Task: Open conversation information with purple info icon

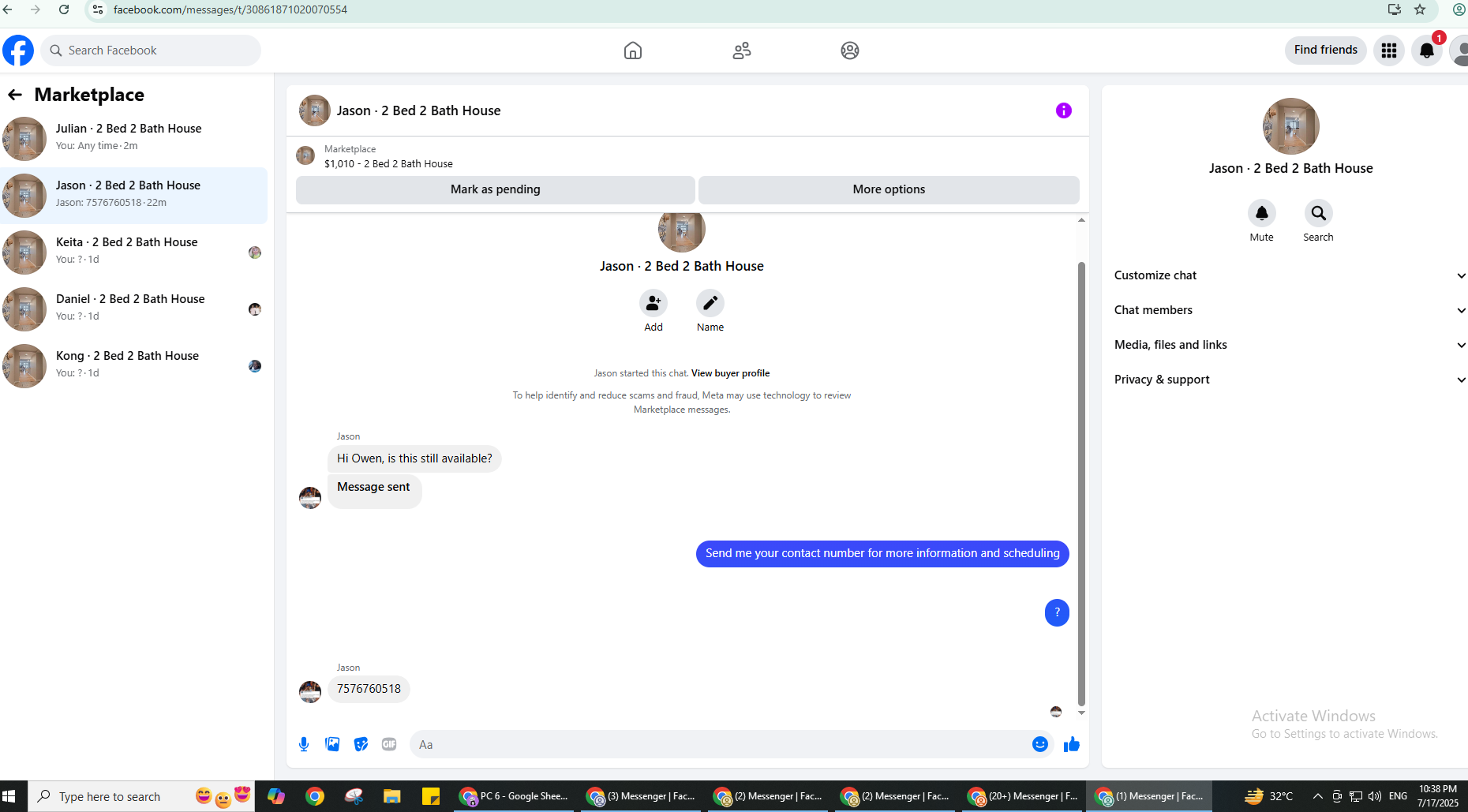Action: point(1064,110)
